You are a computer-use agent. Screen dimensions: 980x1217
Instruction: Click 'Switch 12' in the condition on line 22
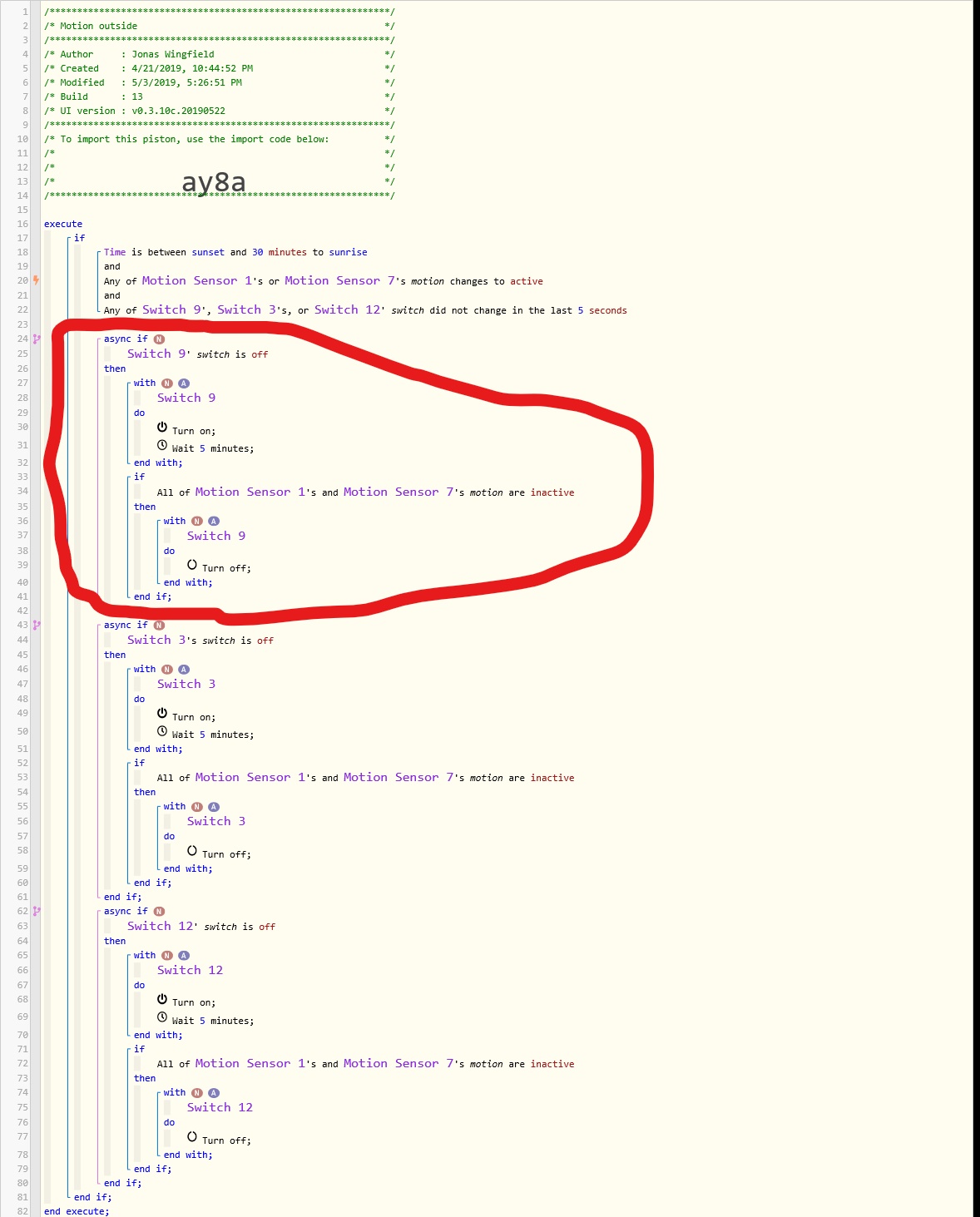pos(347,309)
